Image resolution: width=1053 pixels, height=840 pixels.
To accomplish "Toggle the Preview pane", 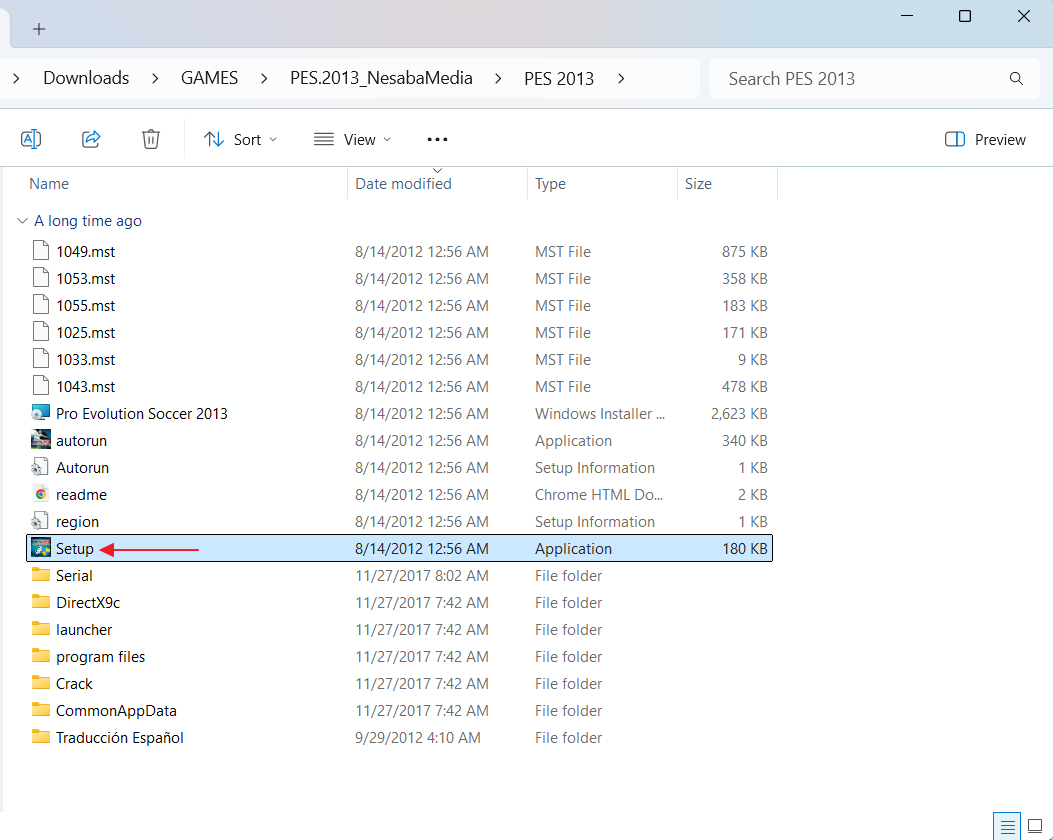I will 985,140.
